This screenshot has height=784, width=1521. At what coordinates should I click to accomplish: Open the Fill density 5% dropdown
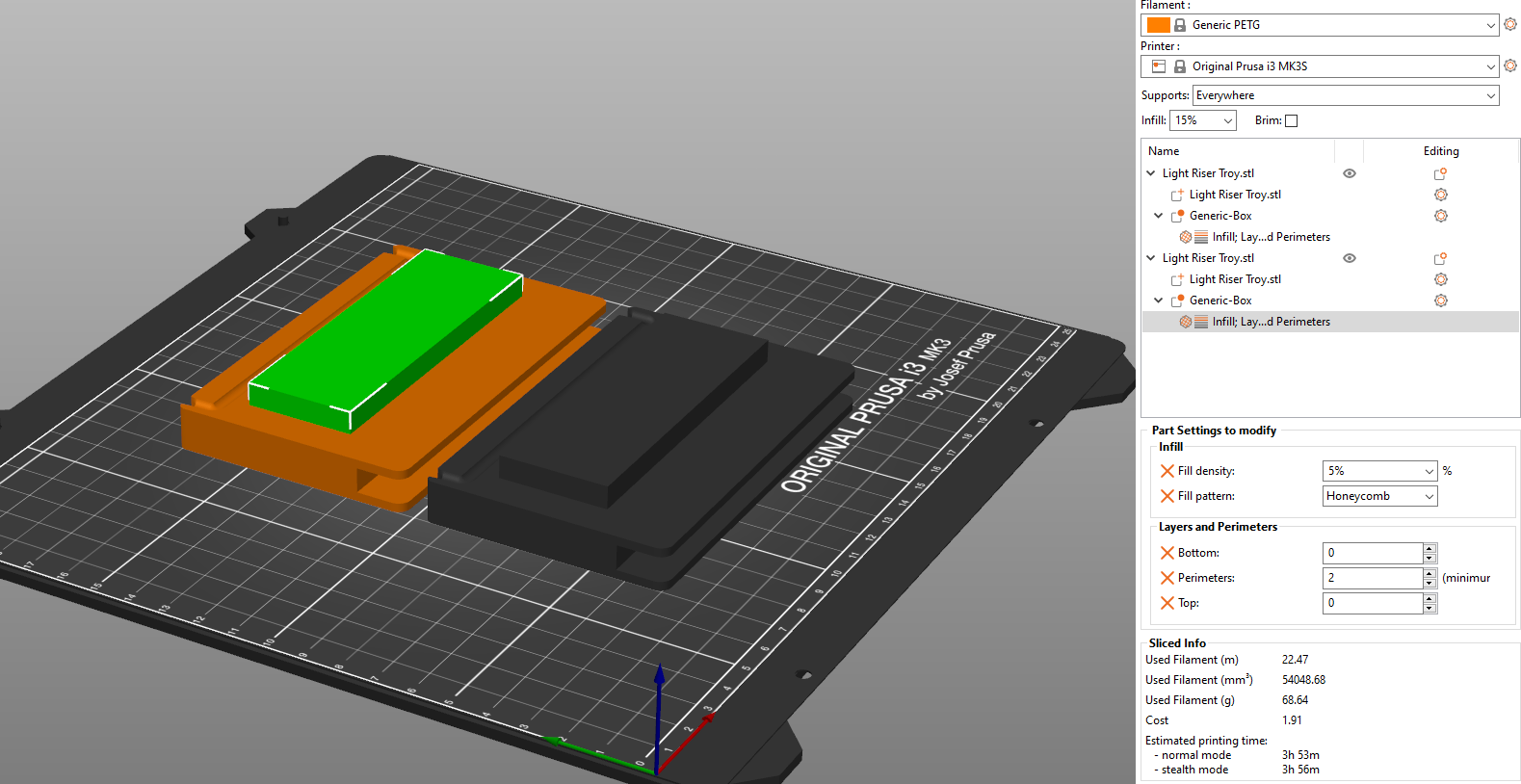click(x=1380, y=471)
